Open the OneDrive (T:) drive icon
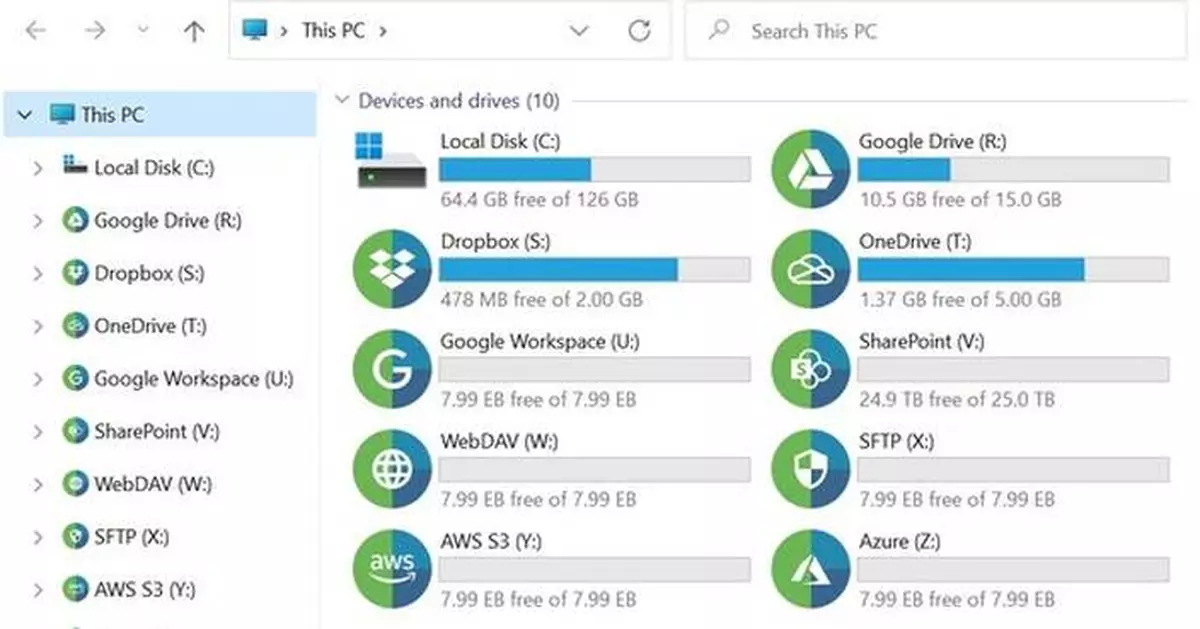The height and width of the screenshot is (629, 1200). [810, 269]
